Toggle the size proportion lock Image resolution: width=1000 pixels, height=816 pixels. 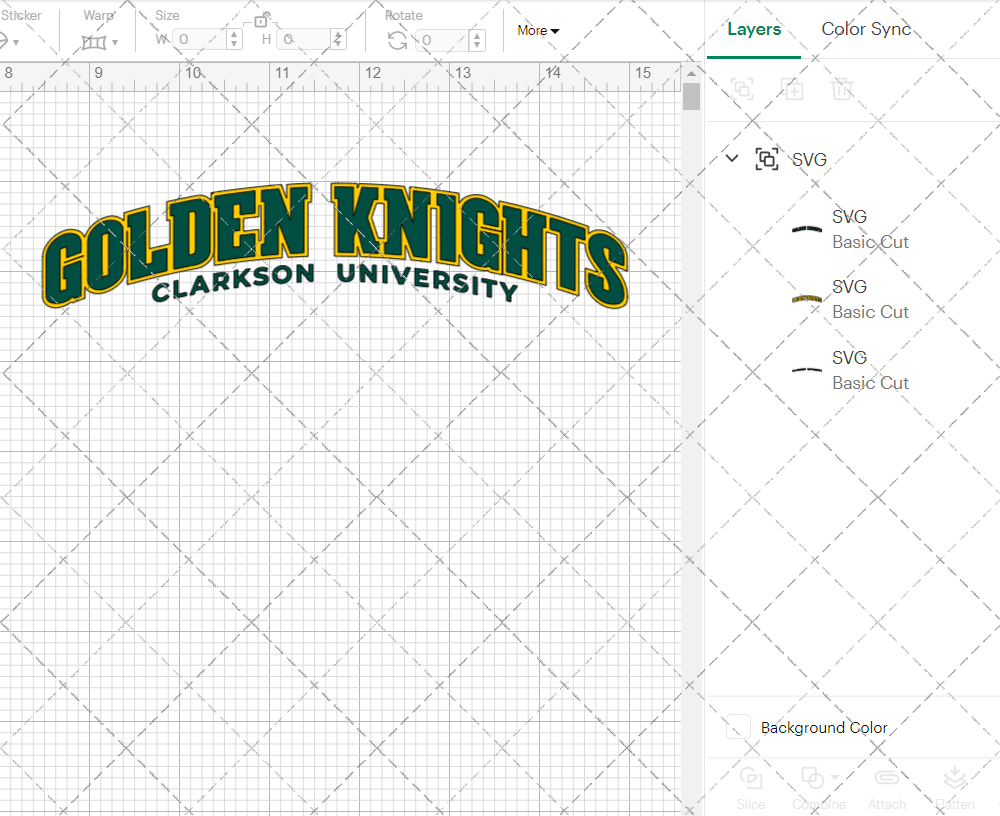click(263, 19)
